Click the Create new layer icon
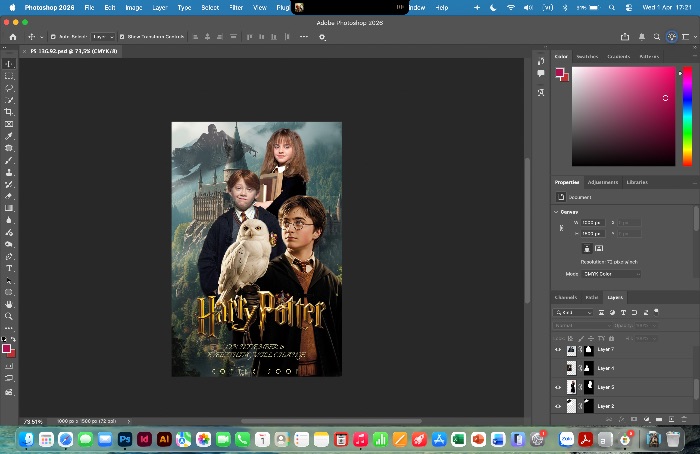Image resolution: width=700 pixels, height=454 pixels. tap(671, 420)
